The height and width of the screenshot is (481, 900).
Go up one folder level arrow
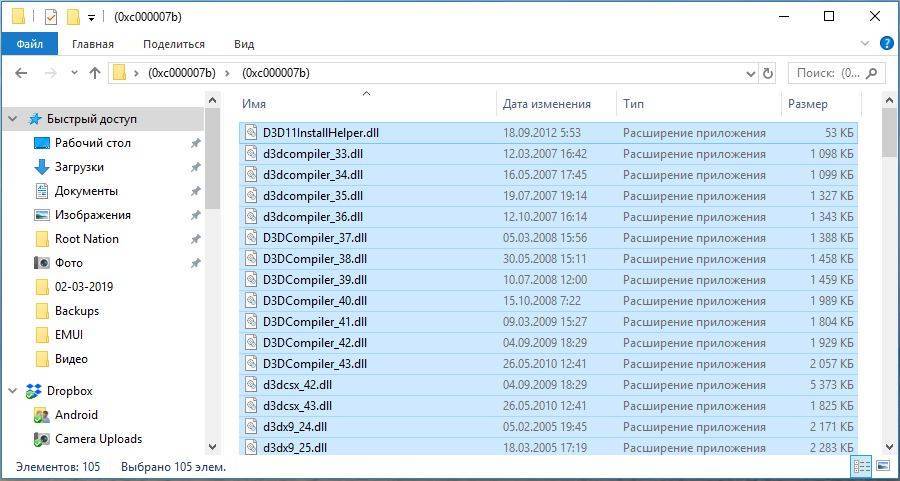pyautogui.click(x=95, y=73)
